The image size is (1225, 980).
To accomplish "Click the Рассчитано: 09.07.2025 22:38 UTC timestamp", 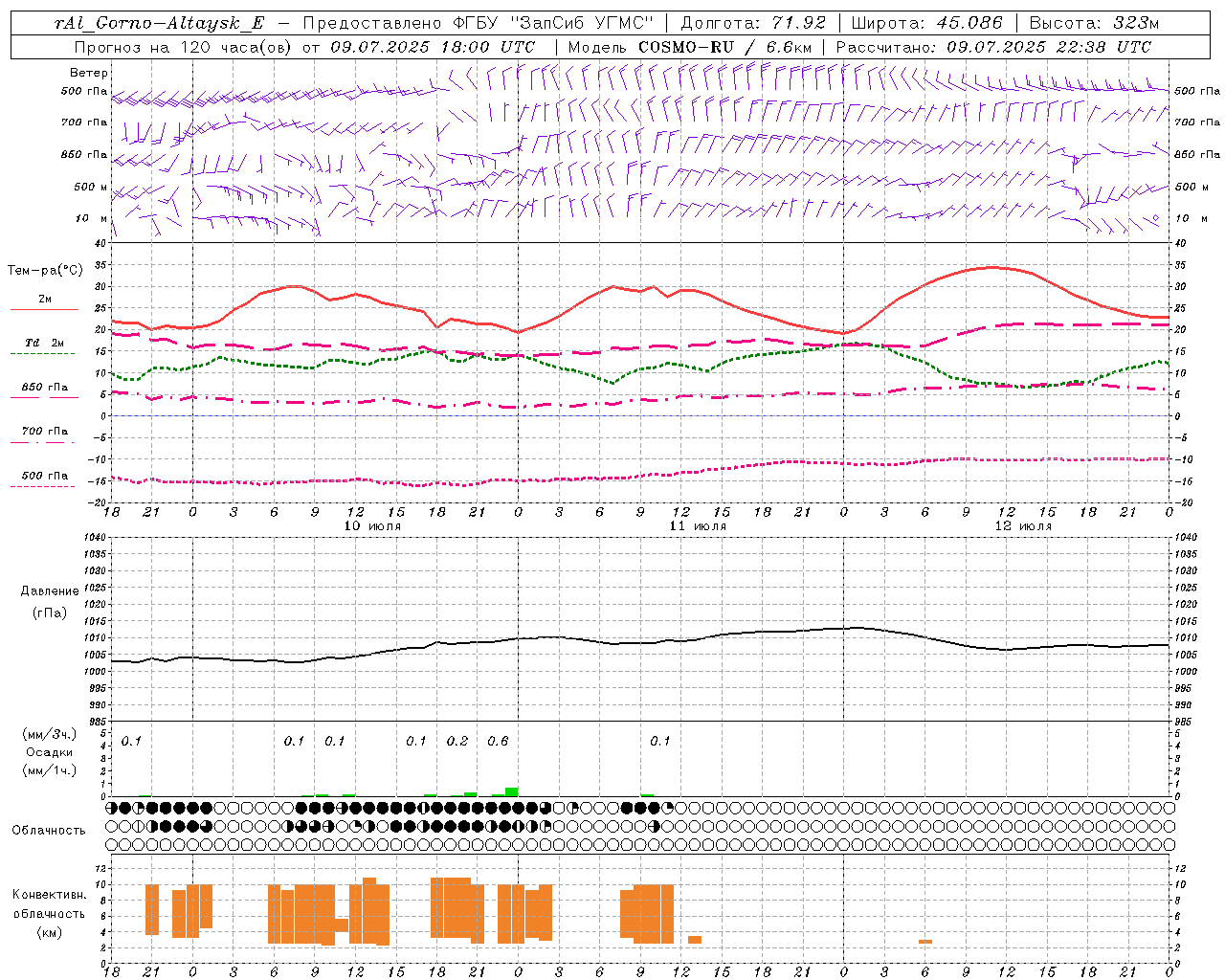I will pyautogui.click(x=994, y=47).
